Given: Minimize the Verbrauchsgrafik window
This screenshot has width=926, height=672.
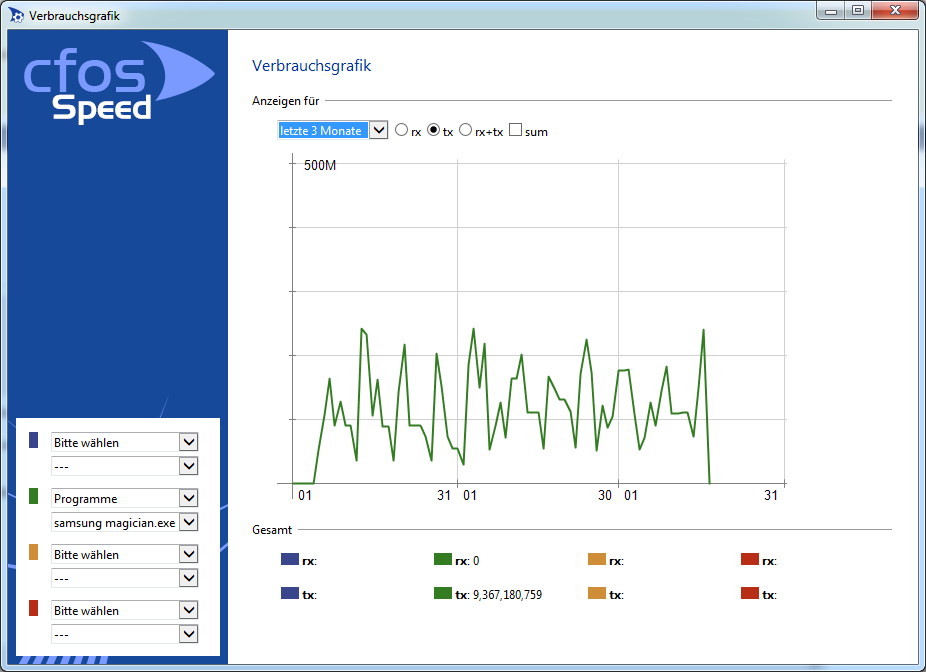Looking at the screenshot, I should pyautogui.click(x=831, y=11).
